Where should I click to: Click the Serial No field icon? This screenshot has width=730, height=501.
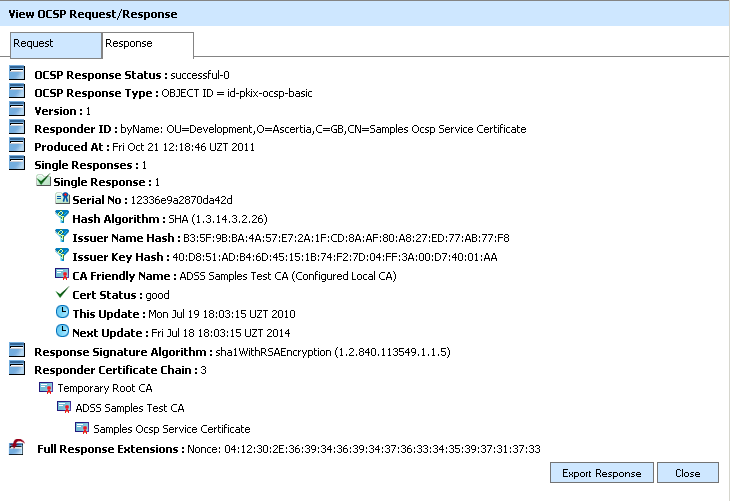tap(62, 200)
